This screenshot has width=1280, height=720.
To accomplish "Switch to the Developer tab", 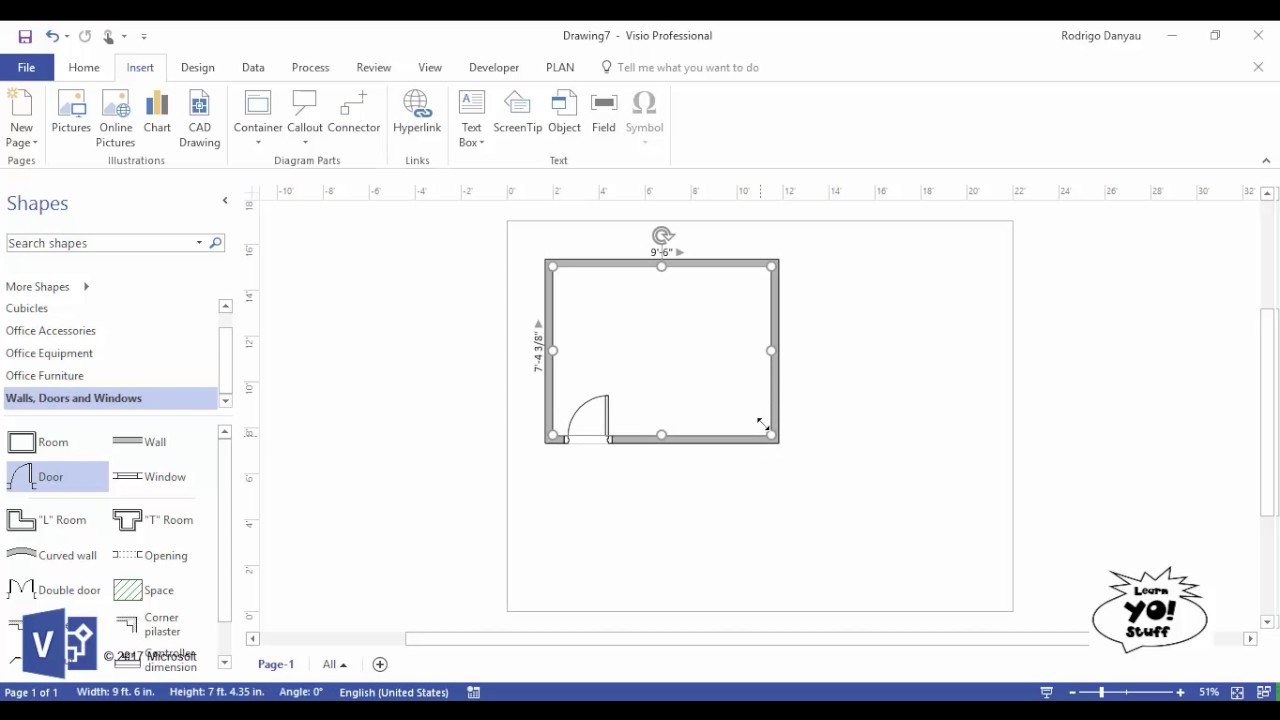I will tap(494, 67).
